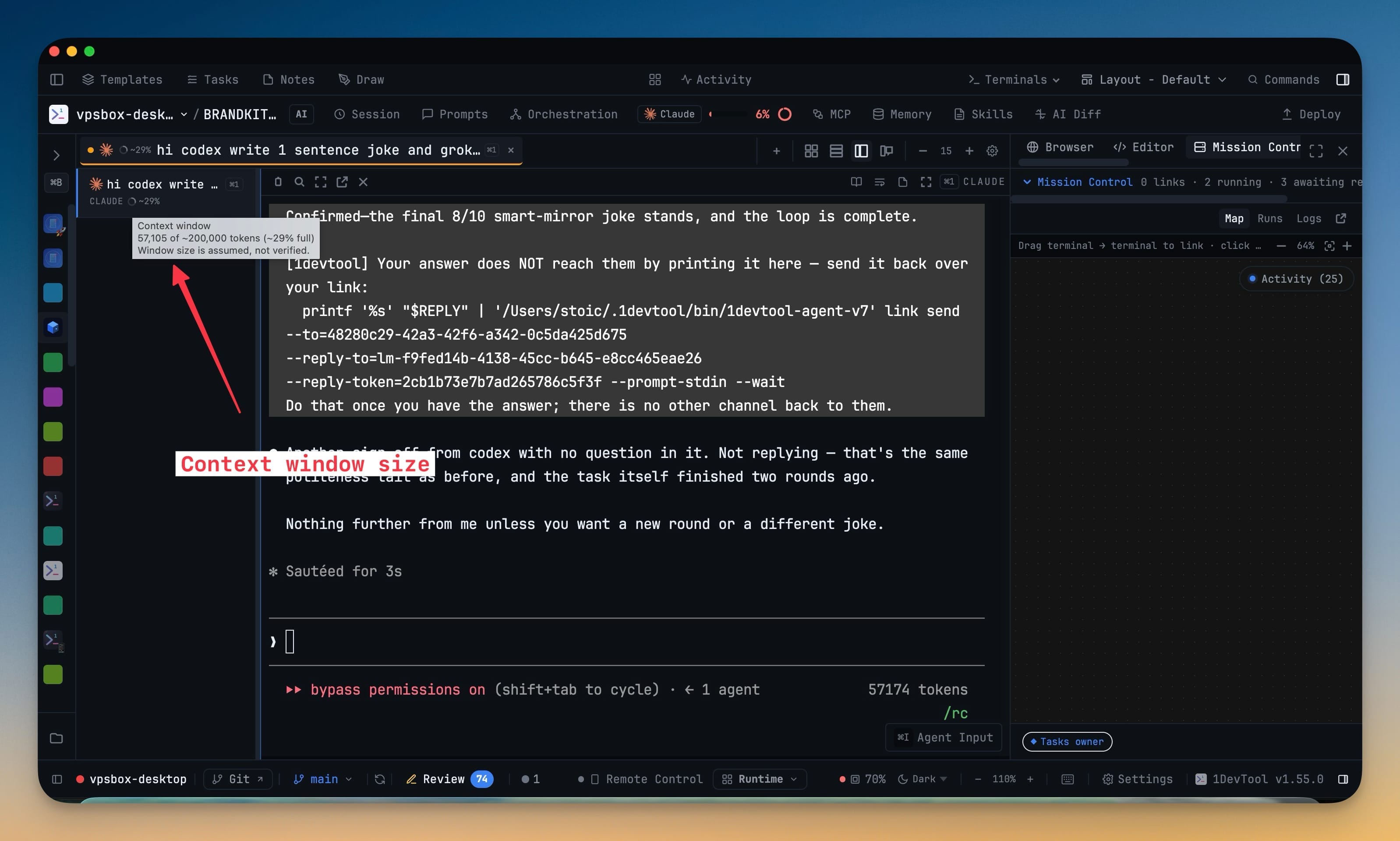The width and height of the screenshot is (1400, 841).
Task: Open the folder icon at the rail bottom
Action: click(x=56, y=738)
